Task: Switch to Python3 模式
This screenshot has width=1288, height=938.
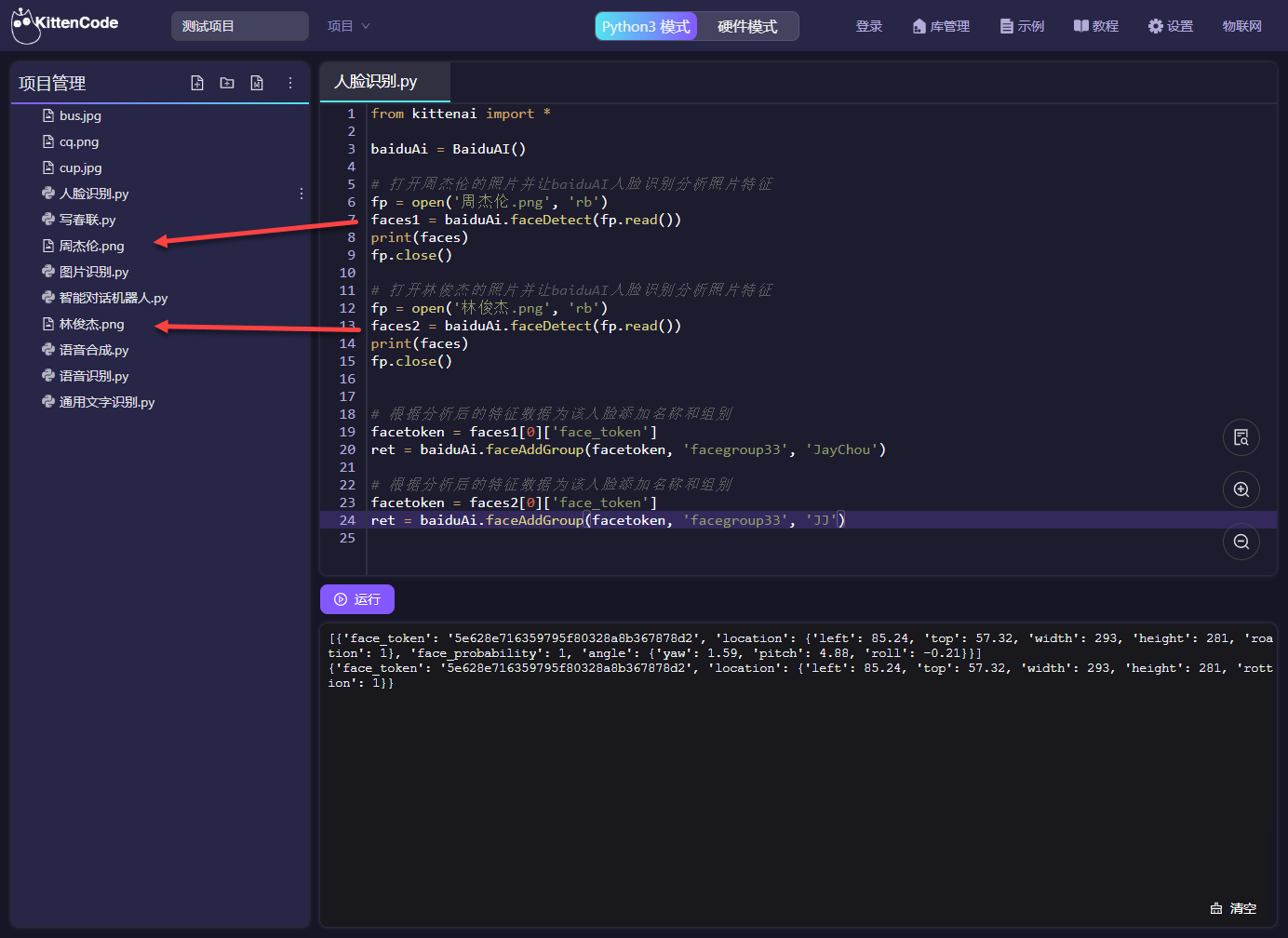Action: (646, 26)
